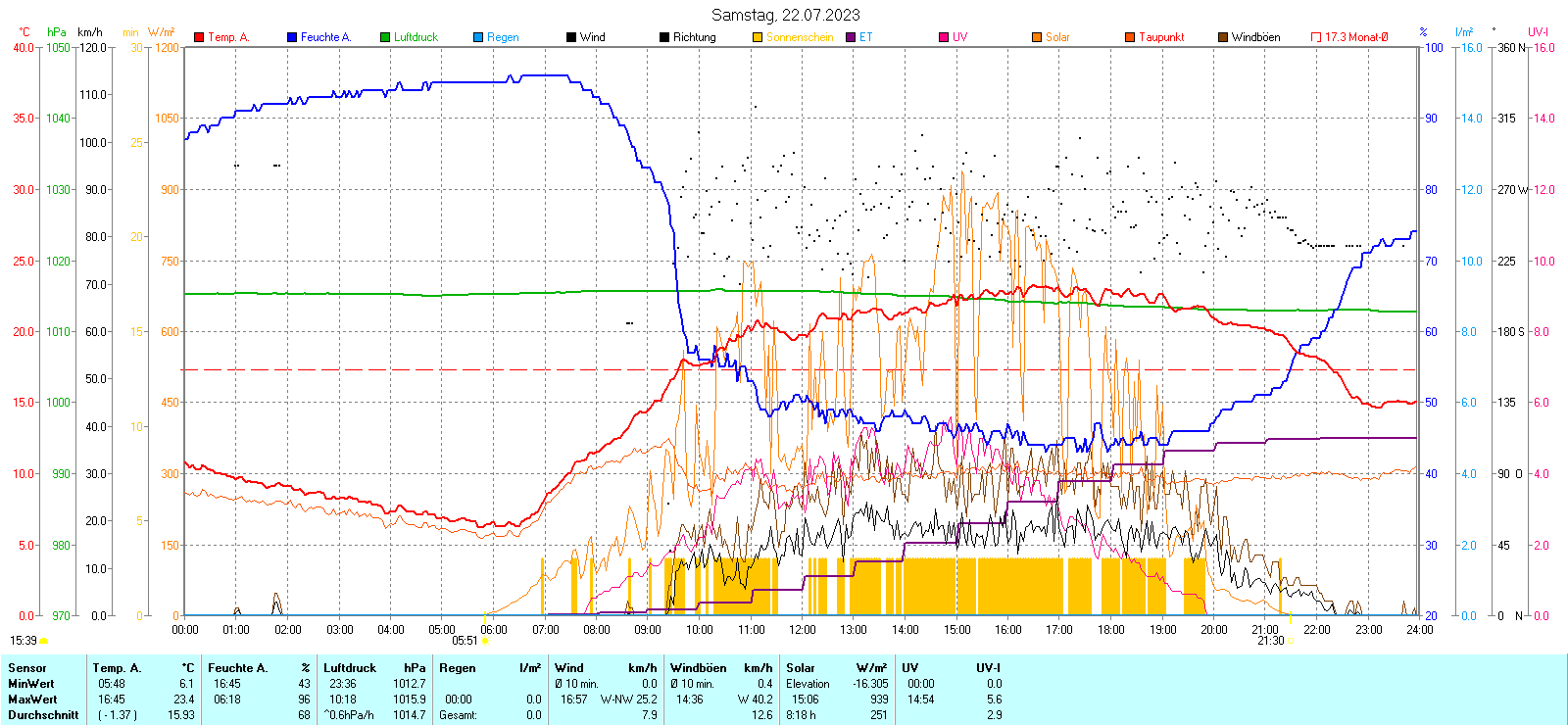This screenshot has width=1568, height=725.
Task: Click the black Wind legend square
Action: [571, 37]
